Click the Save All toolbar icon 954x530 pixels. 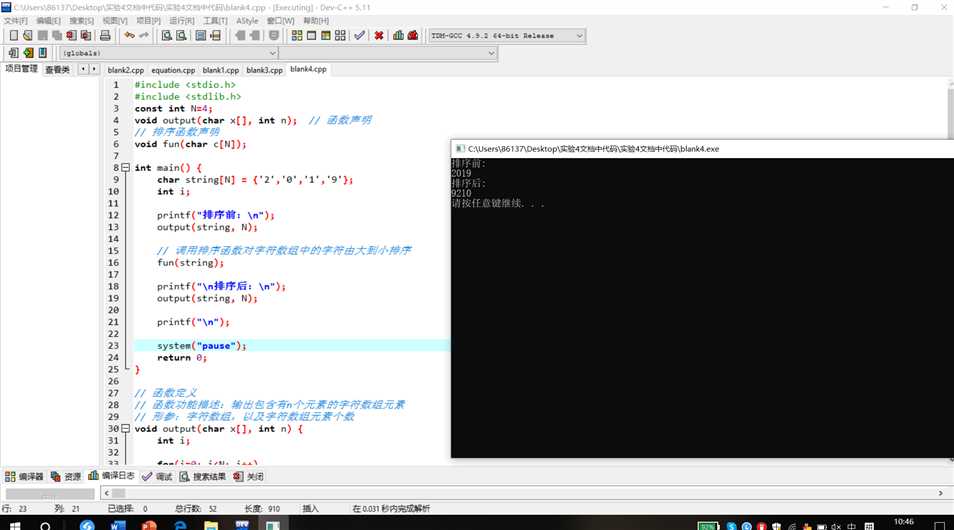tap(57, 36)
